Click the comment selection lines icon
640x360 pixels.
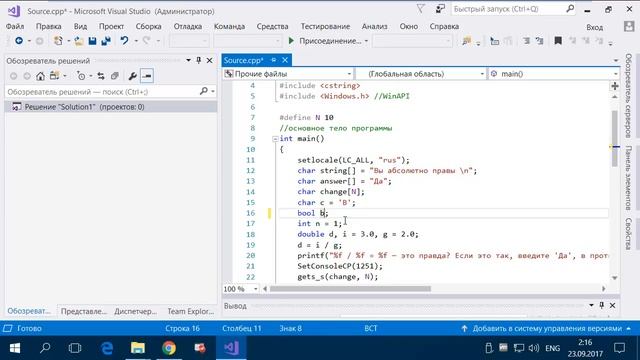(527, 41)
